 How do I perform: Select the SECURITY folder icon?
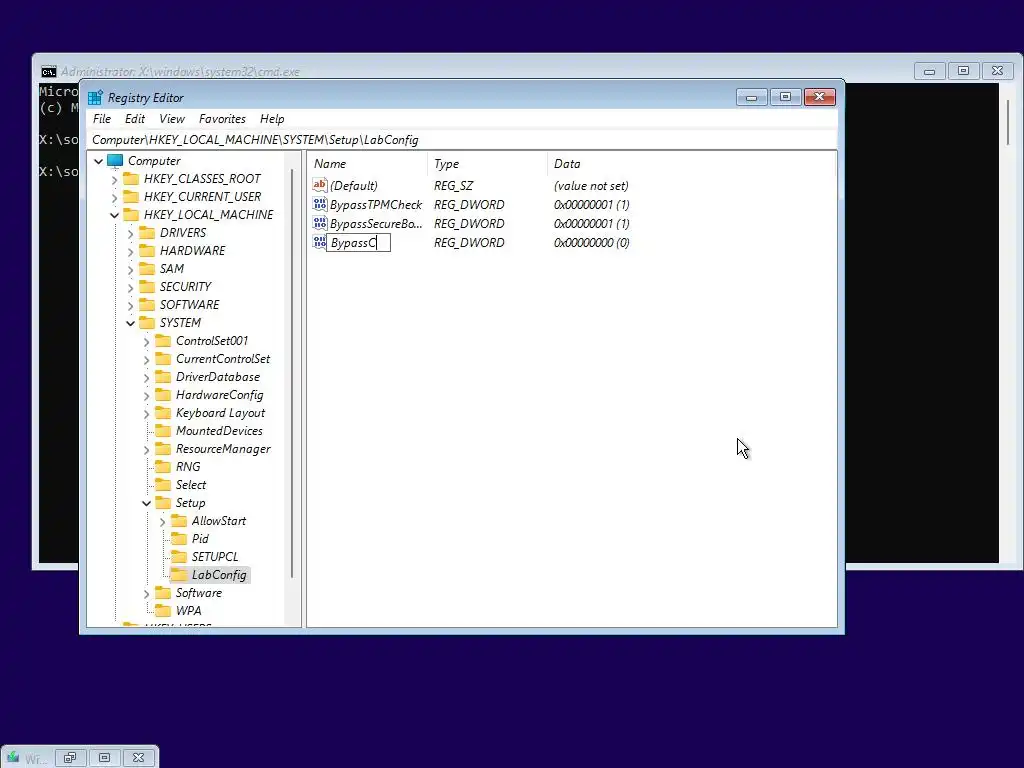click(148, 287)
